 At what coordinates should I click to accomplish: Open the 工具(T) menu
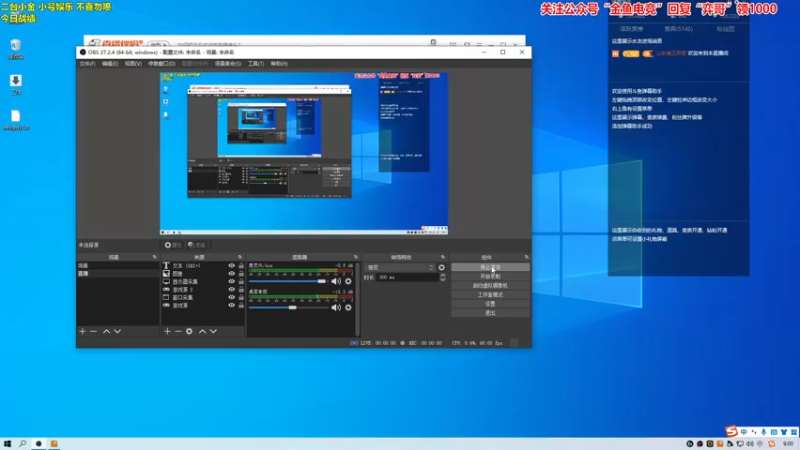tap(256, 64)
